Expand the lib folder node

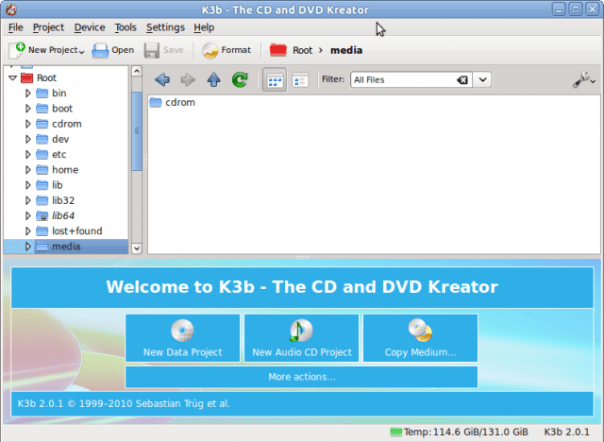tap(28, 185)
